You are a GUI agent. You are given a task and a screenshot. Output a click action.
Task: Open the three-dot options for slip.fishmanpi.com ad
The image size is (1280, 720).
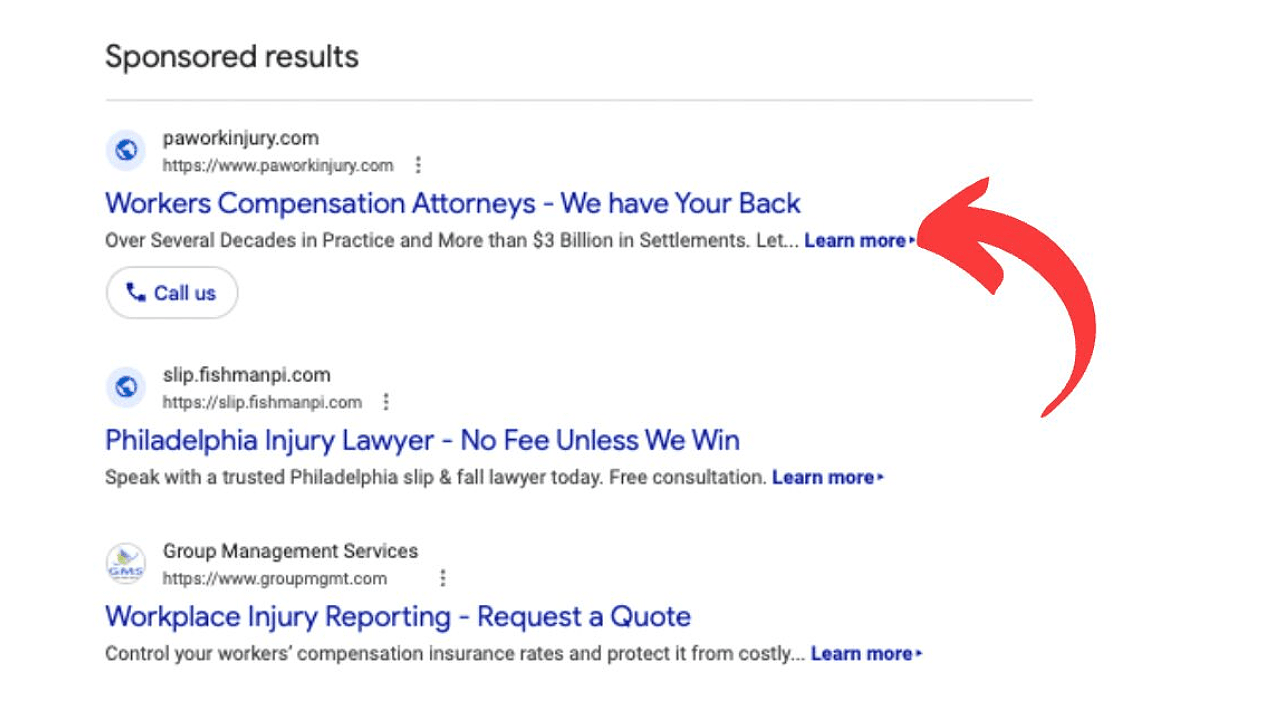click(386, 402)
